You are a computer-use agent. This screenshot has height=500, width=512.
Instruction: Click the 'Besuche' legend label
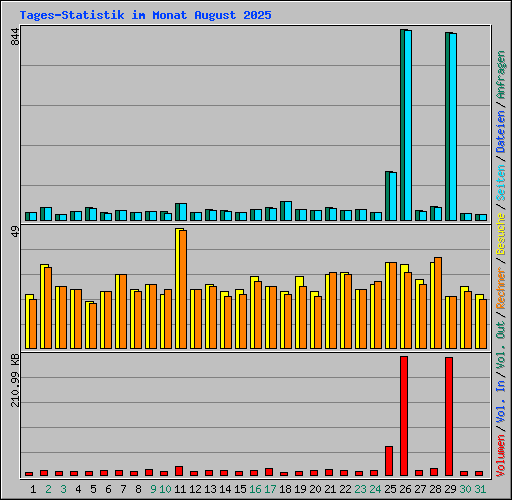(501, 234)
